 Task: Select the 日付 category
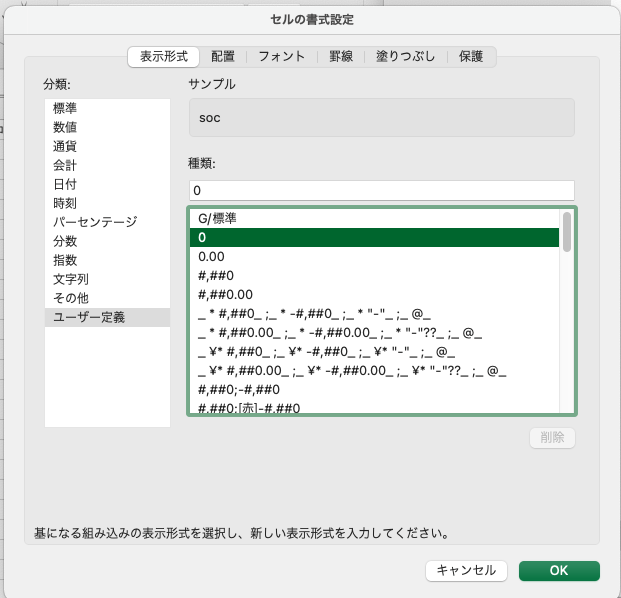click(x=107, y=184)
